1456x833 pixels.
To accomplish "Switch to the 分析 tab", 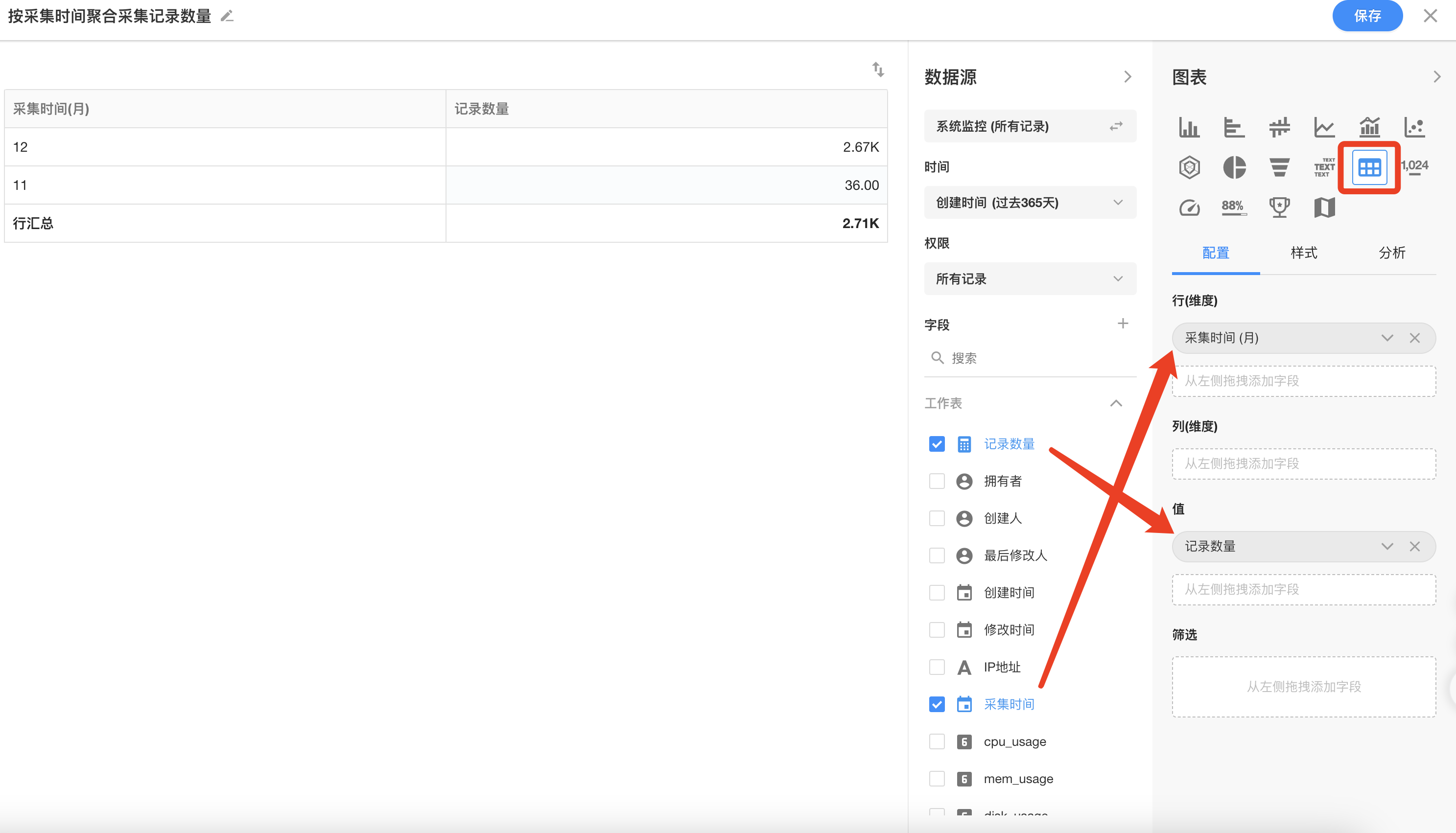I will coord(1391,253).
